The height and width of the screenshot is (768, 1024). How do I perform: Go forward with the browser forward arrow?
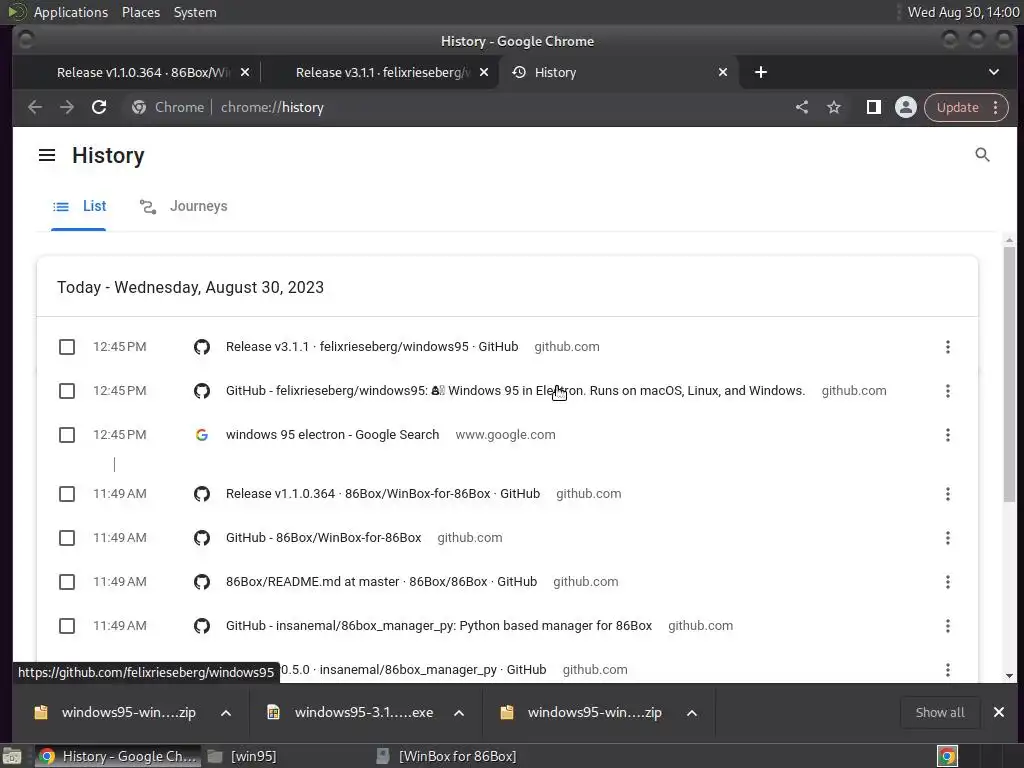click(67, 107)
